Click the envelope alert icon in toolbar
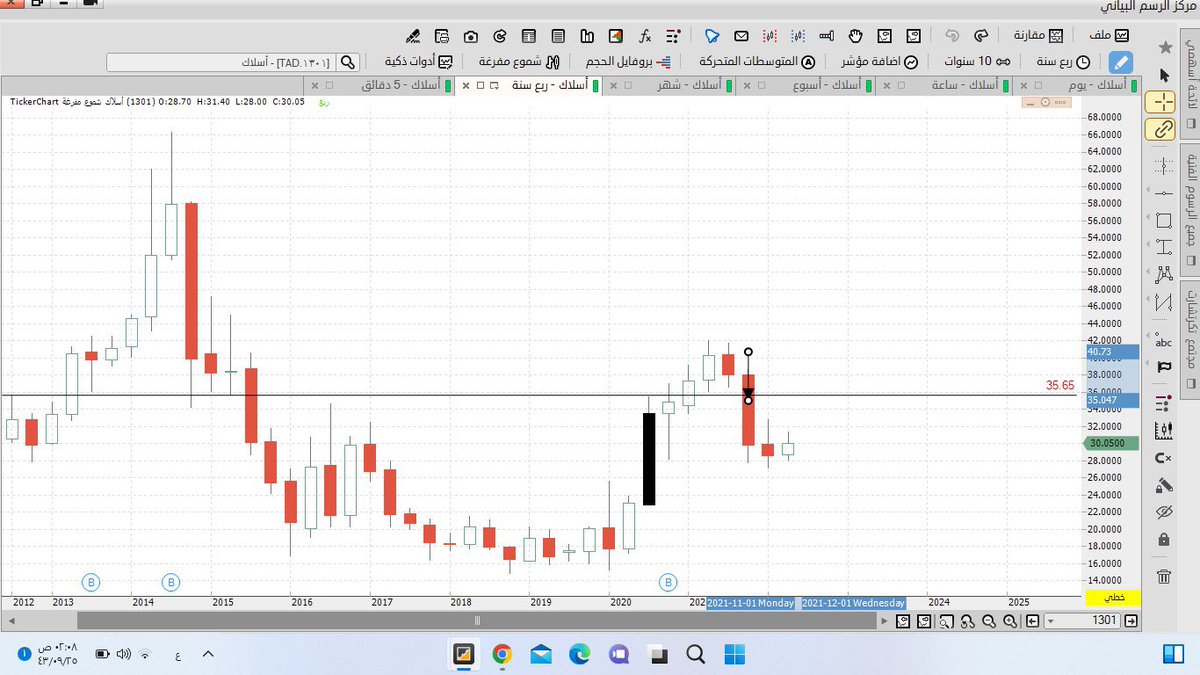This screenshot has height=675, width=1200. click(741, 35)
